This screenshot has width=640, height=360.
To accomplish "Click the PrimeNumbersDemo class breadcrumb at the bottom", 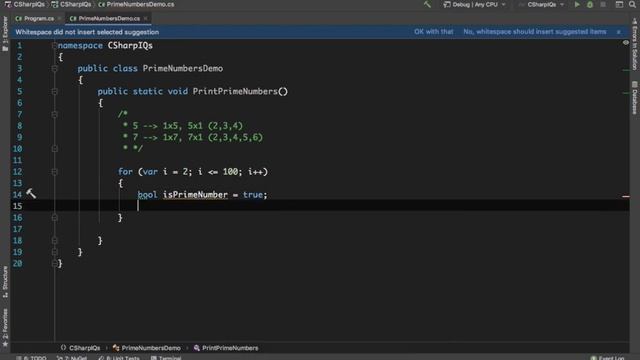I will [147, 348].
